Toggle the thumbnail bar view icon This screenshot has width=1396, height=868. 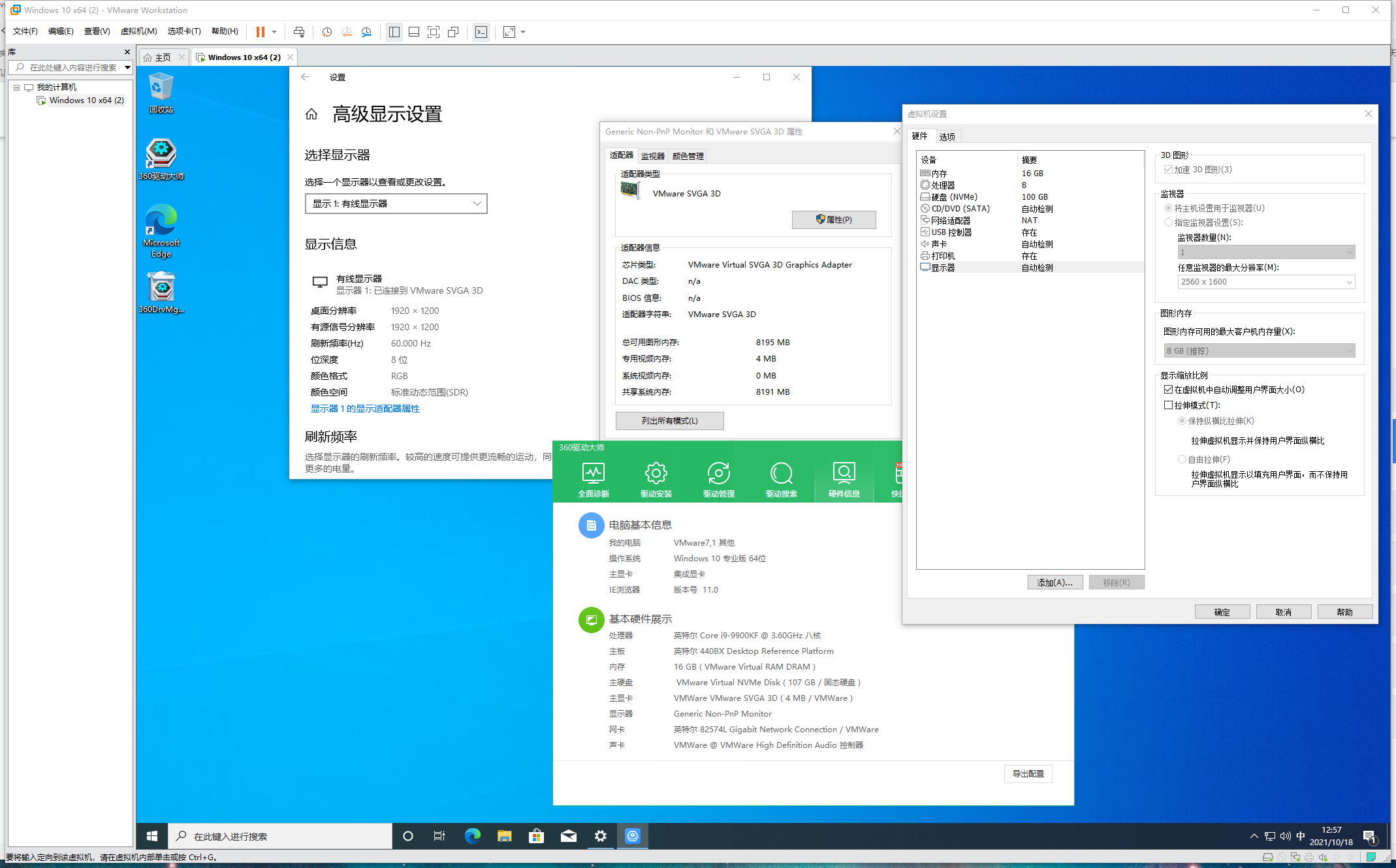(x=414, y=31)
